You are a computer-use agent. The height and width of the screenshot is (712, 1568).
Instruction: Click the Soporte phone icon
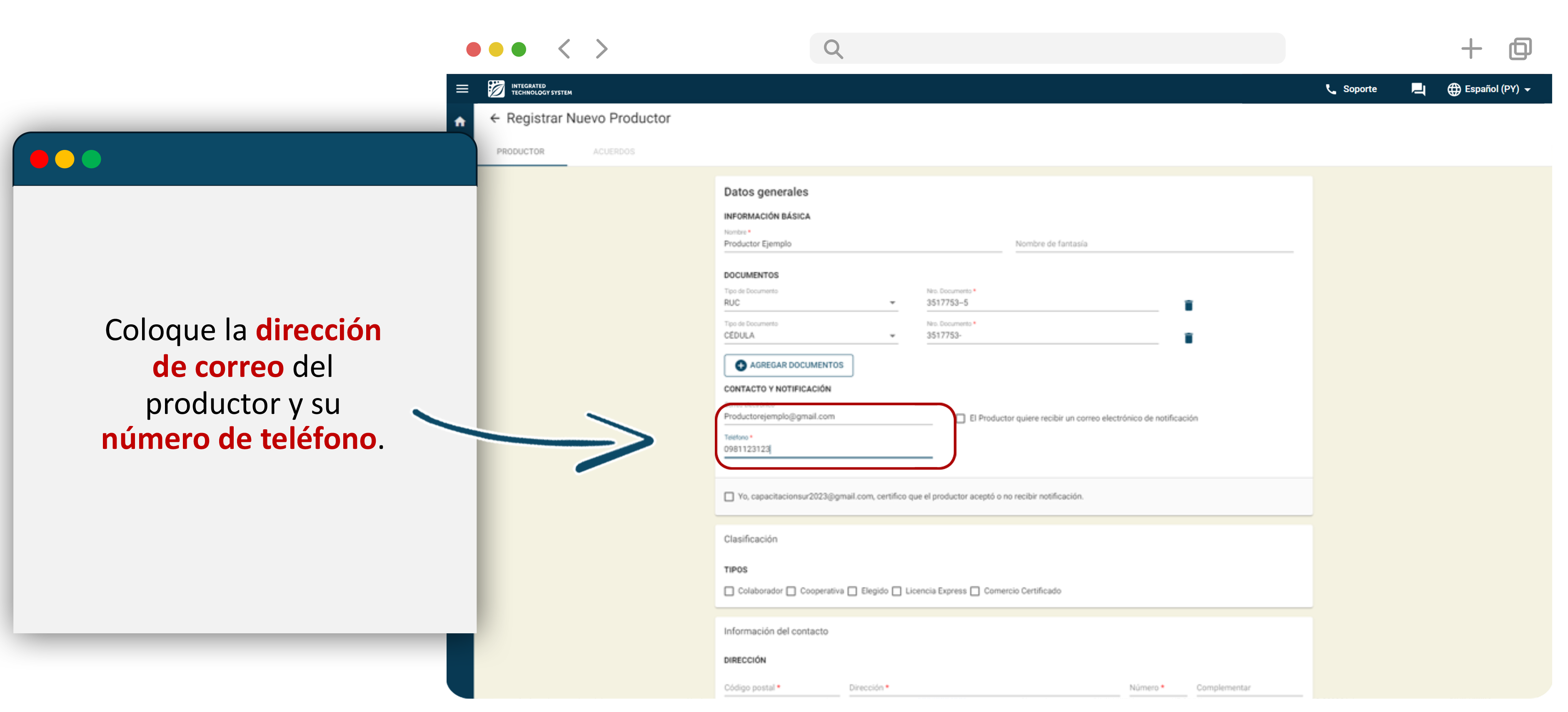pos(1331,89)
